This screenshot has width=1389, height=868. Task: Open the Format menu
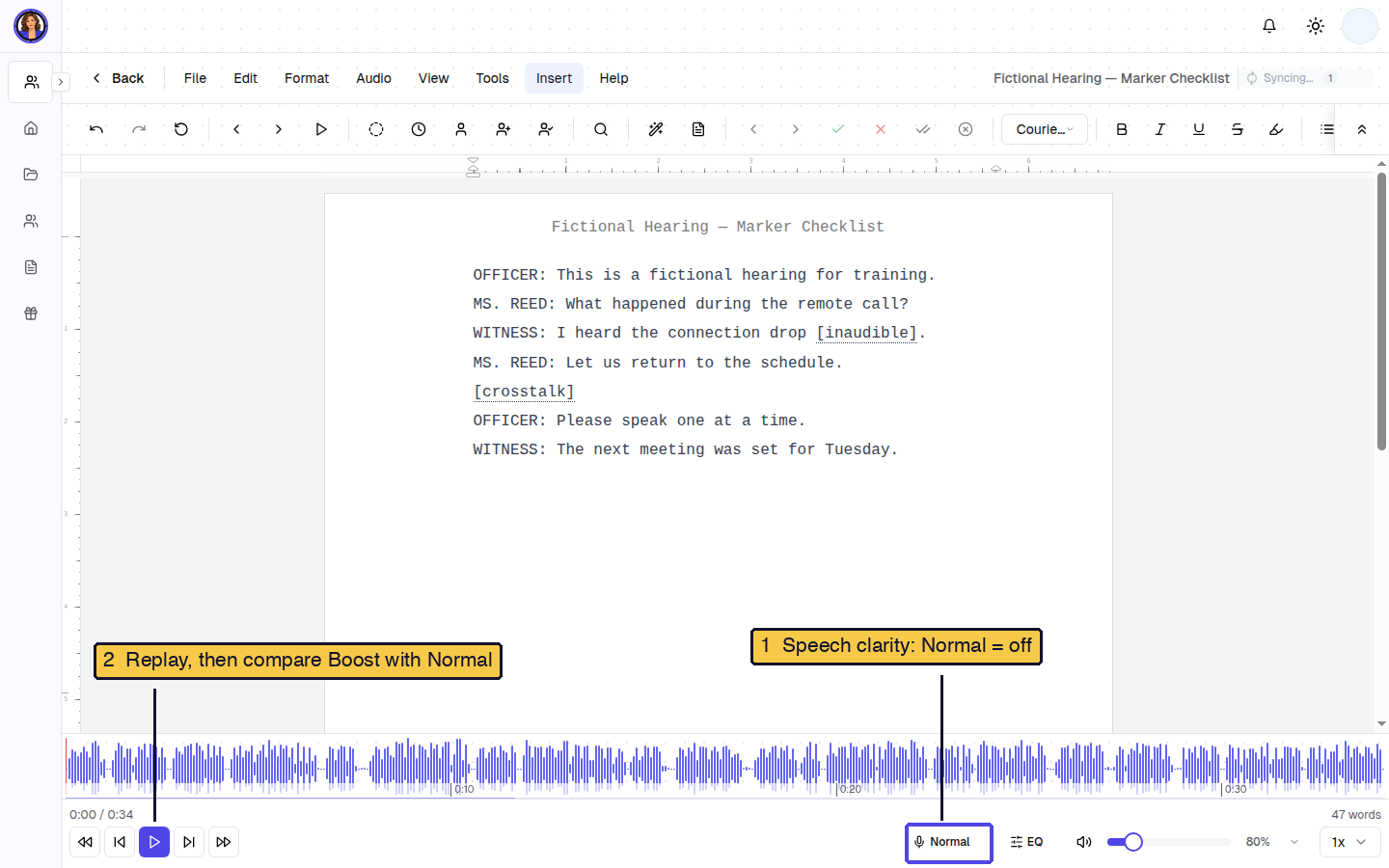coord(307,78)
